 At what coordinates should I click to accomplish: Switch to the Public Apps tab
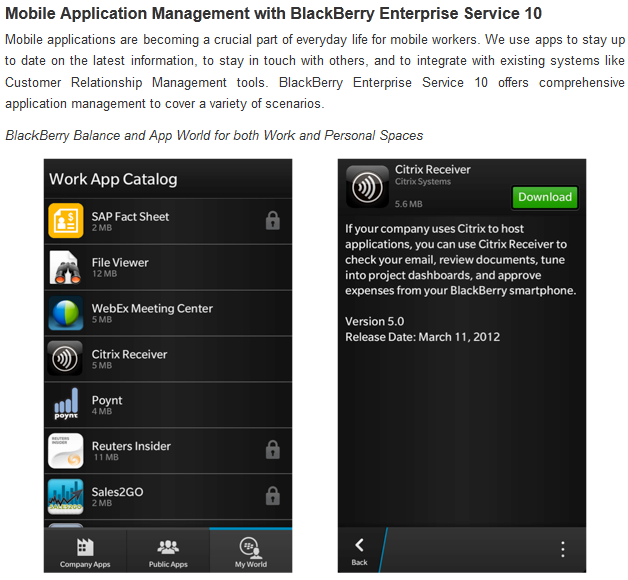click(168, 552)
